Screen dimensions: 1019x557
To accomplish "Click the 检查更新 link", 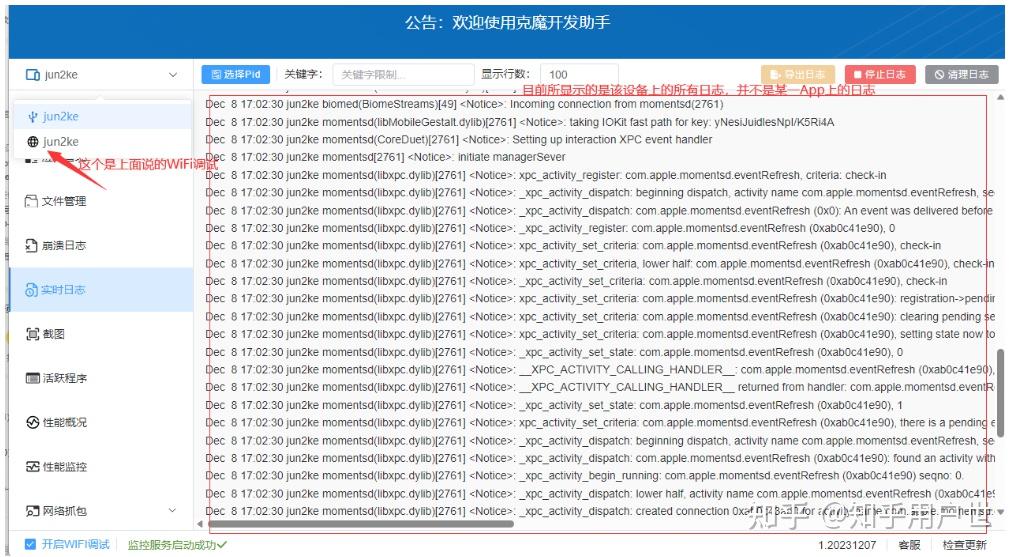I will [x=964, y=545].
